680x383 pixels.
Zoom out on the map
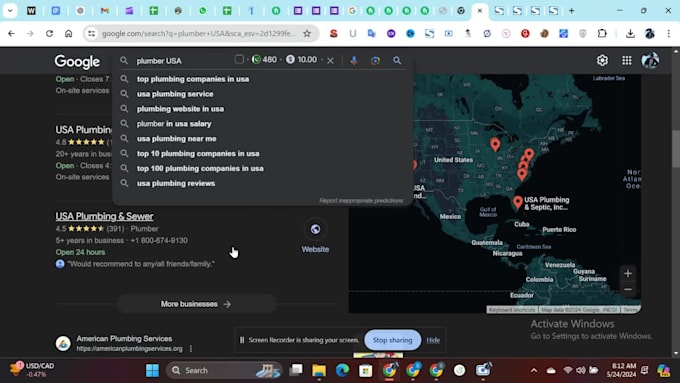(x=628, y=289)
